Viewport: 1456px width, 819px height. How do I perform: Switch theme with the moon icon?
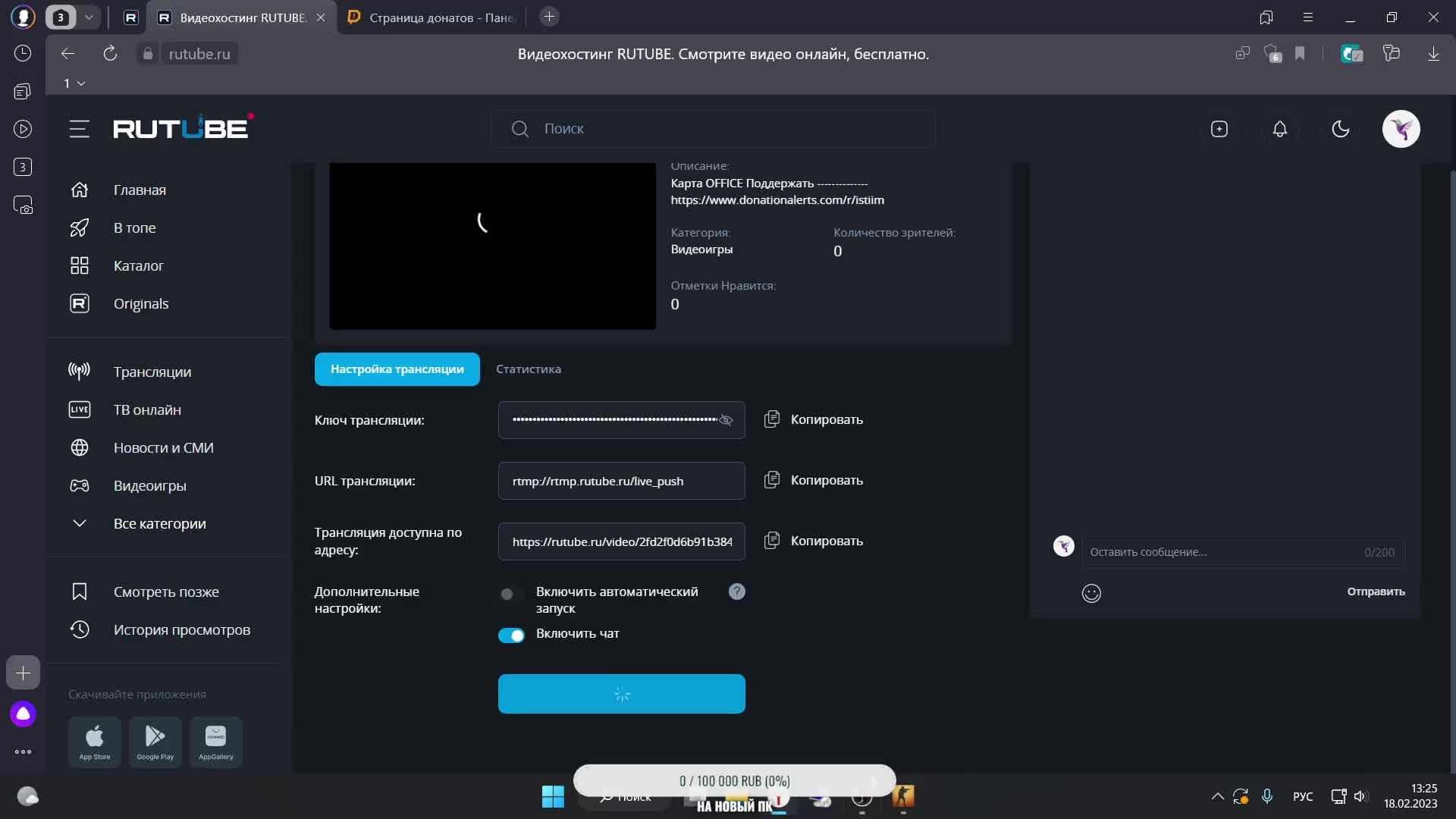(1340, 129)
